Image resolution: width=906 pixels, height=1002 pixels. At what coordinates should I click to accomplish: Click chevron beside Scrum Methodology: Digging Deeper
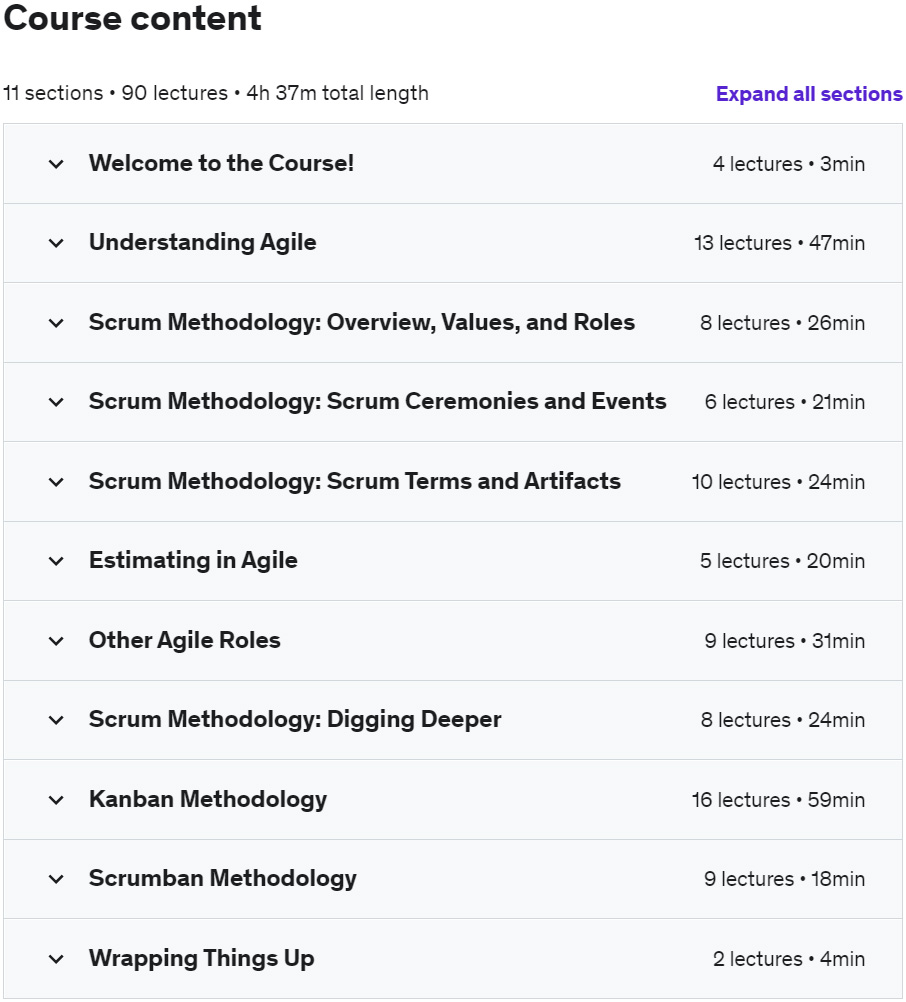56,720
